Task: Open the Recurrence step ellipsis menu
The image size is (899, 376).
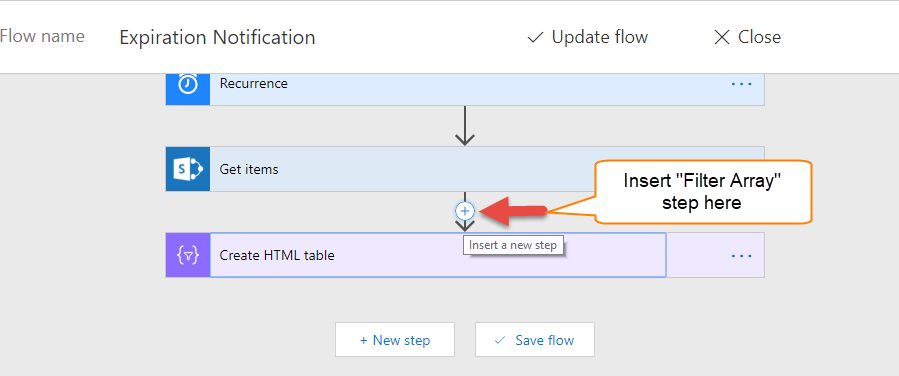Action: pos(741,84)
